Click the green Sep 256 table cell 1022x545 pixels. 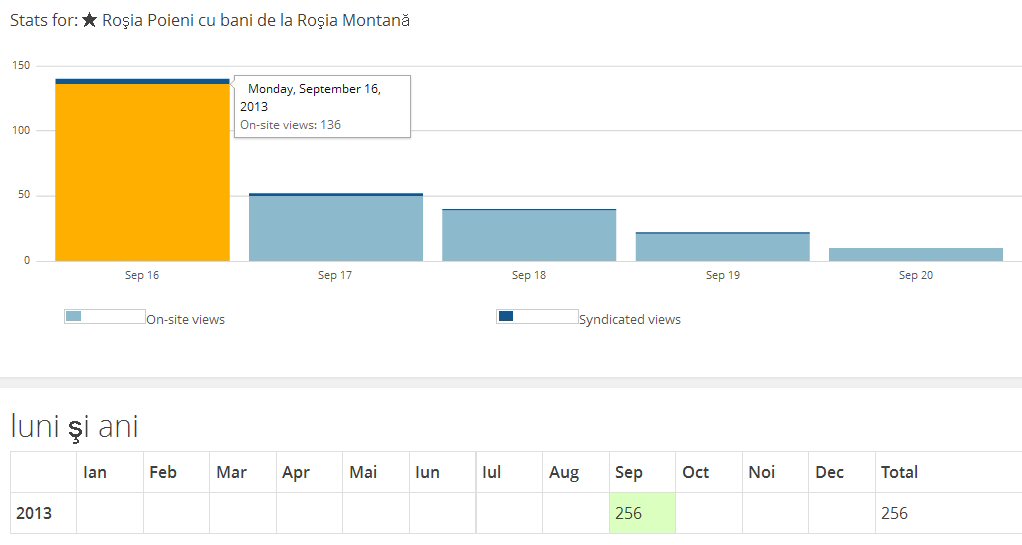click(x=642, y=513)
